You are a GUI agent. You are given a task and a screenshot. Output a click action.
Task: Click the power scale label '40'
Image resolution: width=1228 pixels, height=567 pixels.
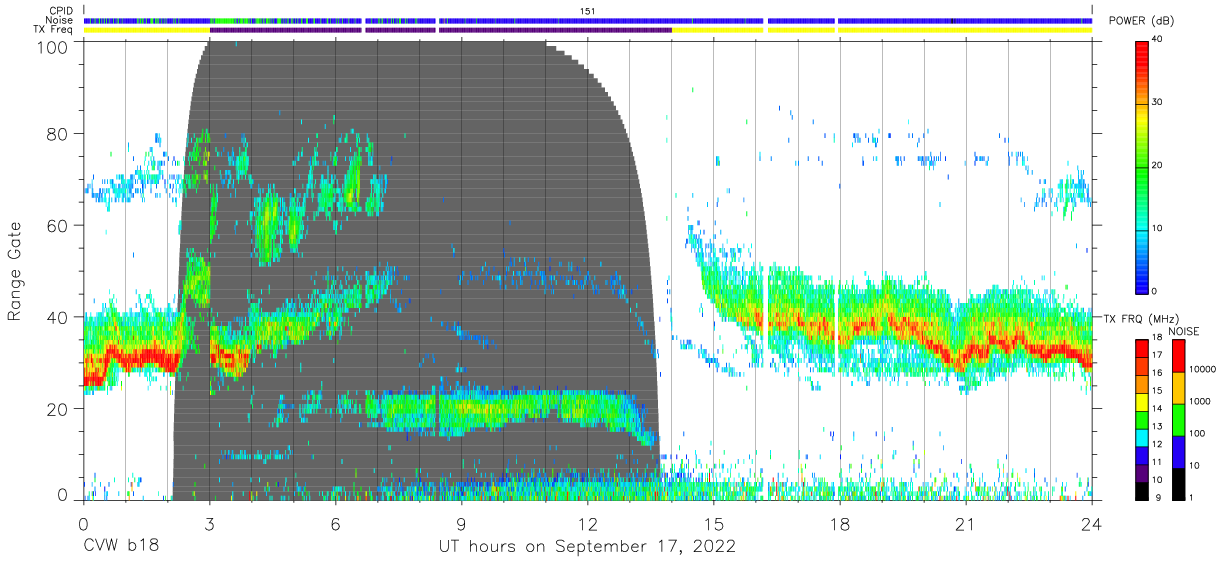pos(1158,40)
